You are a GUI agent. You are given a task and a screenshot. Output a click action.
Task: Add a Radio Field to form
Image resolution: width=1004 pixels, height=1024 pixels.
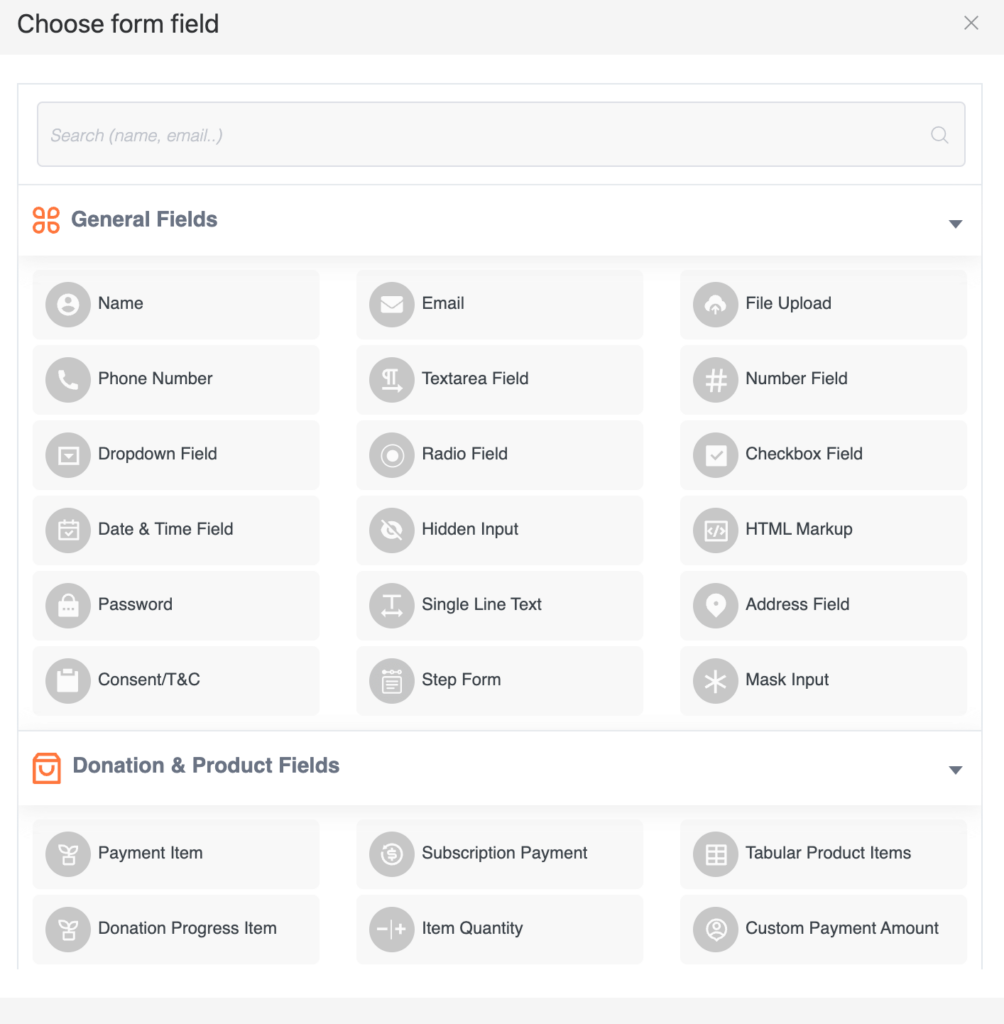(x=500, y=455)
